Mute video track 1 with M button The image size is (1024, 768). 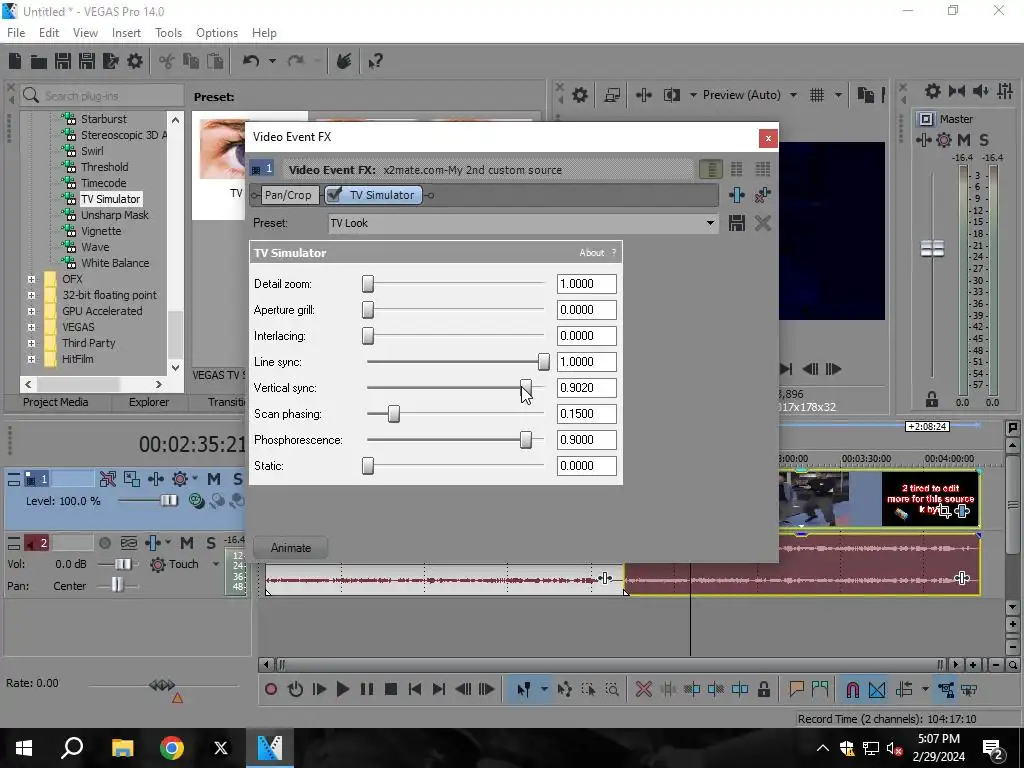click(214, 479)
